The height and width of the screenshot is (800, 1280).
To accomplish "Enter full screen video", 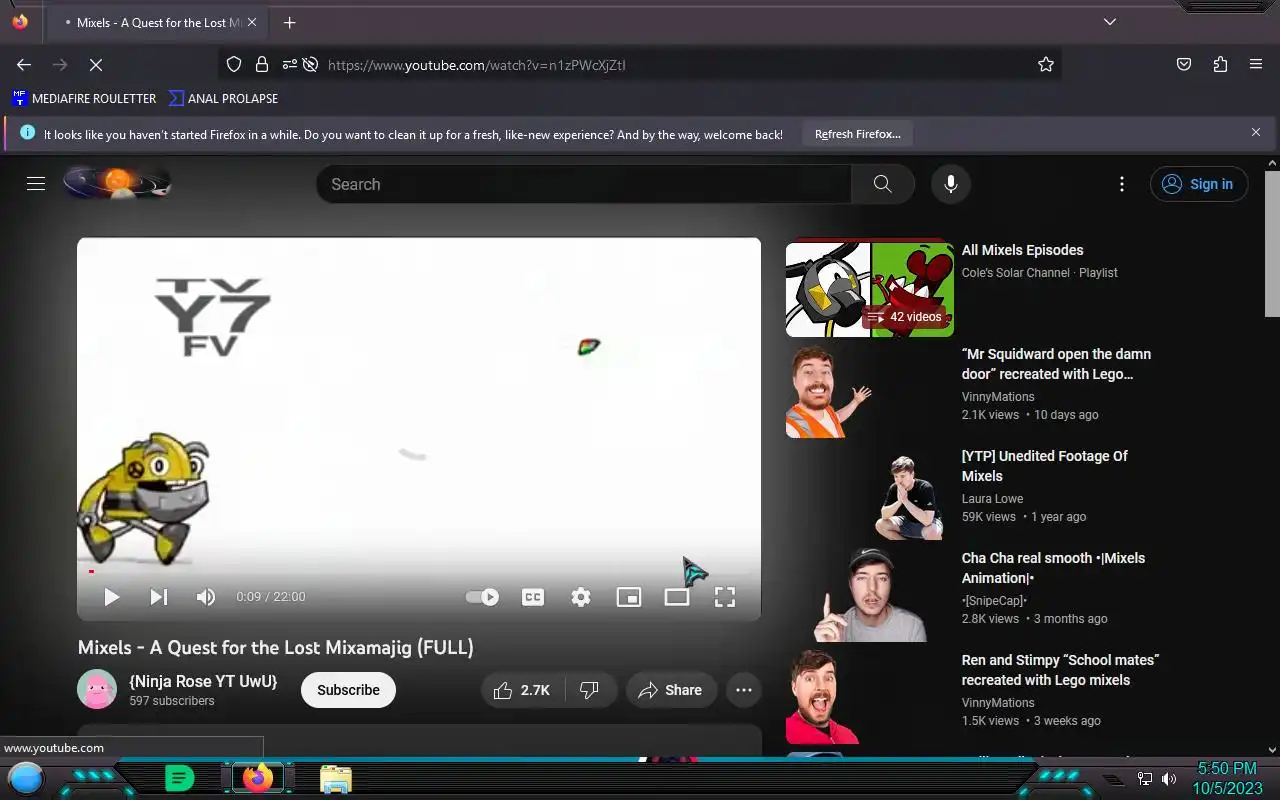I will [x=725, y=597].
